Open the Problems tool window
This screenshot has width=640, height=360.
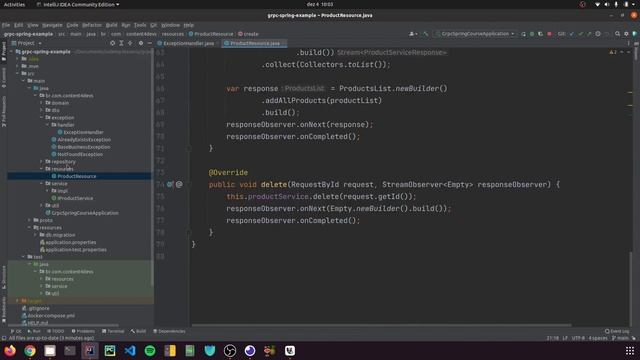83,331
